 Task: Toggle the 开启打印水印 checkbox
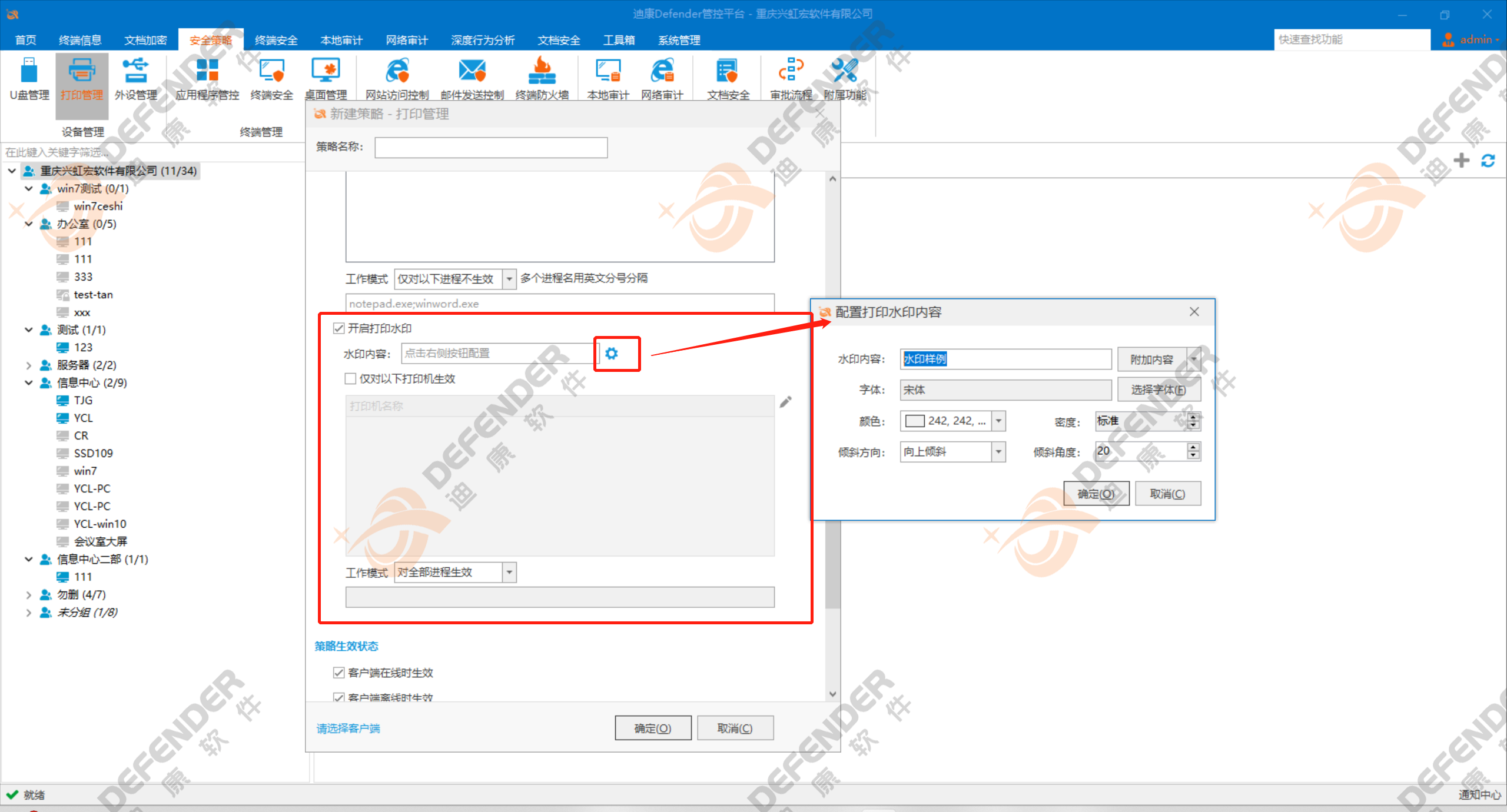coord(338,328)
